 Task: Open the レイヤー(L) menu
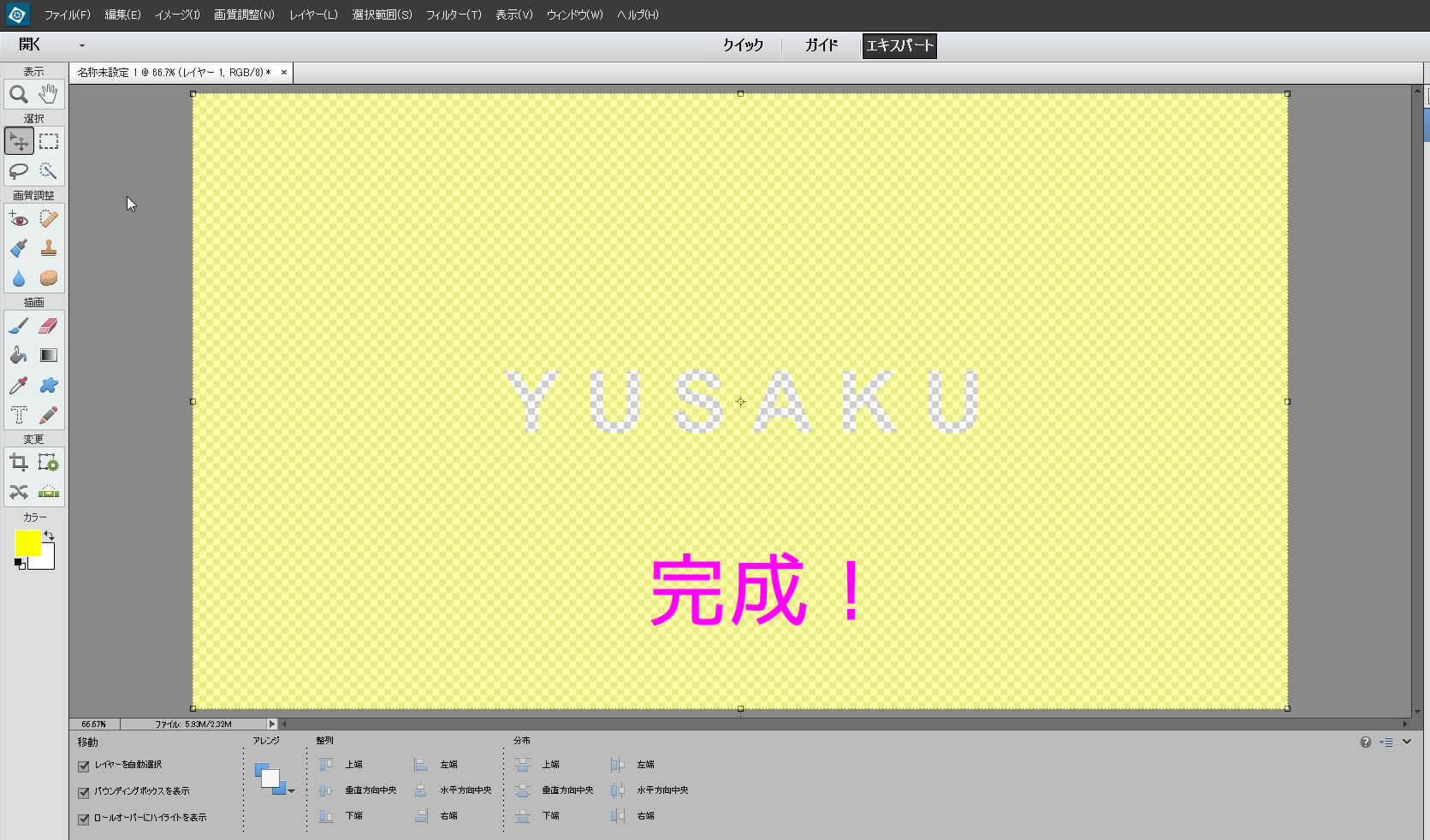click(x=313, y=15)
